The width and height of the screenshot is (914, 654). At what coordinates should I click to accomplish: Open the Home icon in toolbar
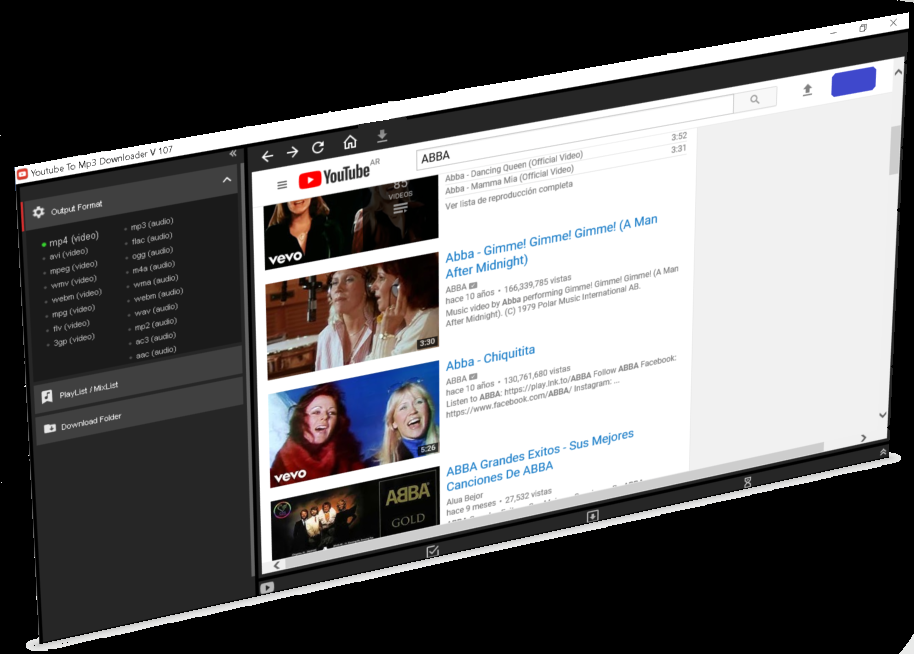[350, 142]
